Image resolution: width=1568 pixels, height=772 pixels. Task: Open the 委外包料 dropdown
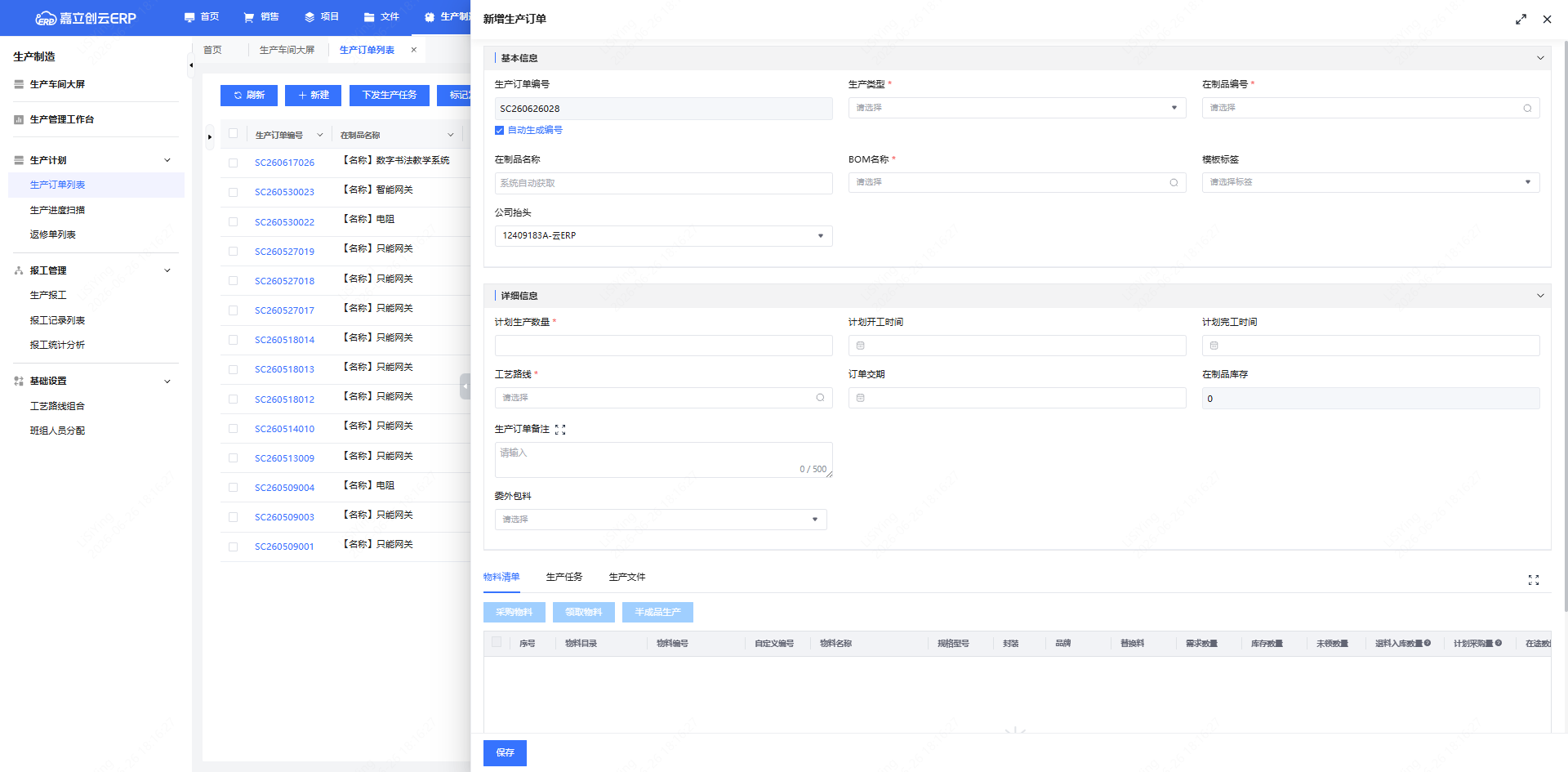[x=661, y=520]
